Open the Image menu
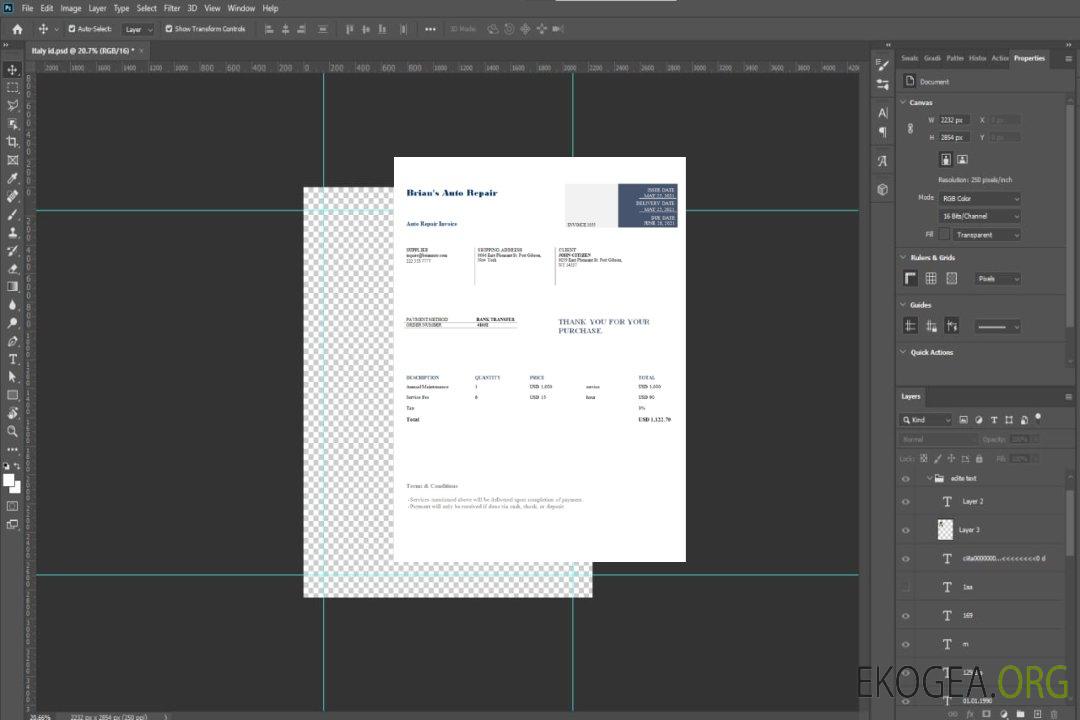The width and height of the screenshot is (1080, 720). coord(70,8)
